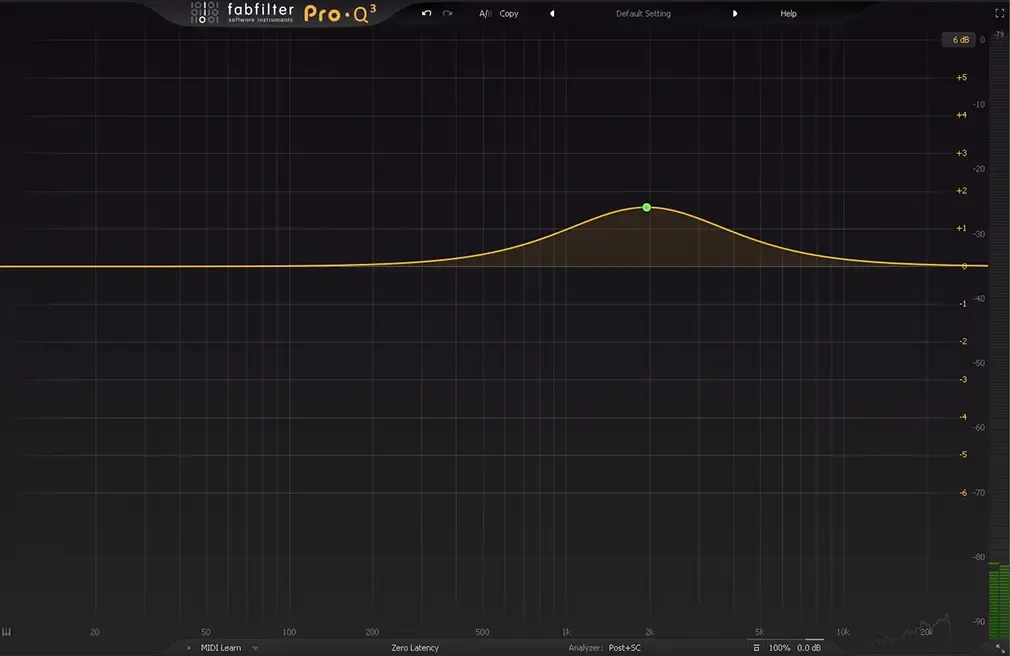
Task: Click the yellow EQ curve near 1k
Action: click(566, 229)
